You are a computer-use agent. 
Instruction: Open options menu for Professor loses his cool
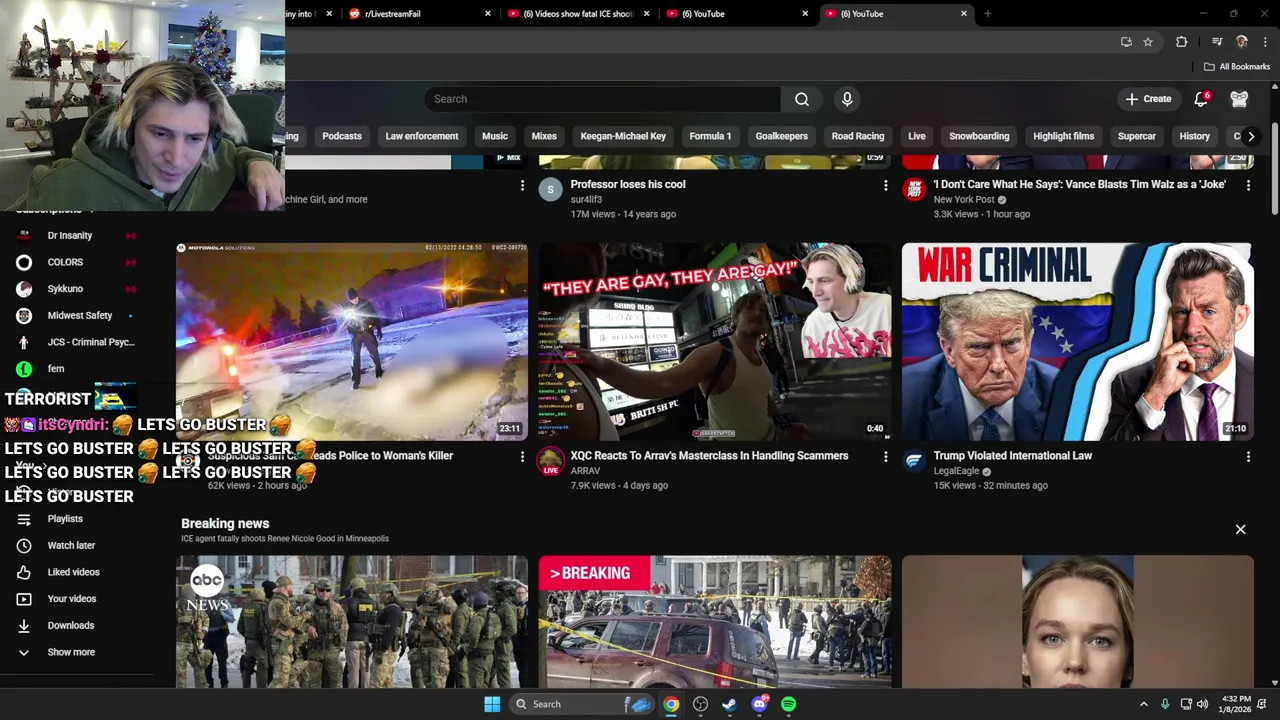coord(885,186)
